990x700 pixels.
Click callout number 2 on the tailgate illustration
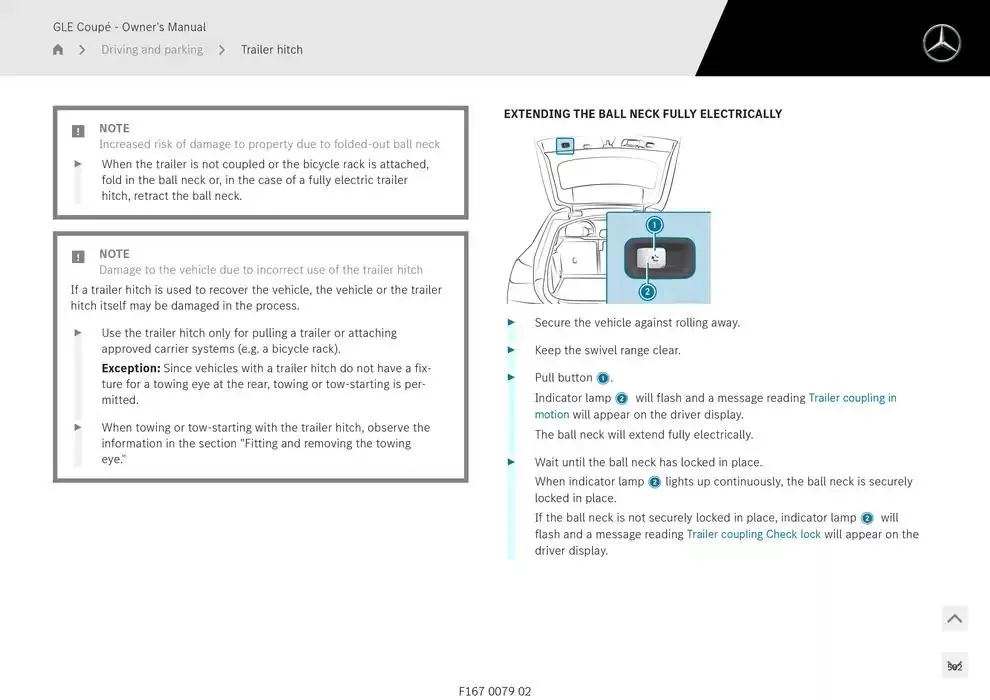[x=647, y=292]
